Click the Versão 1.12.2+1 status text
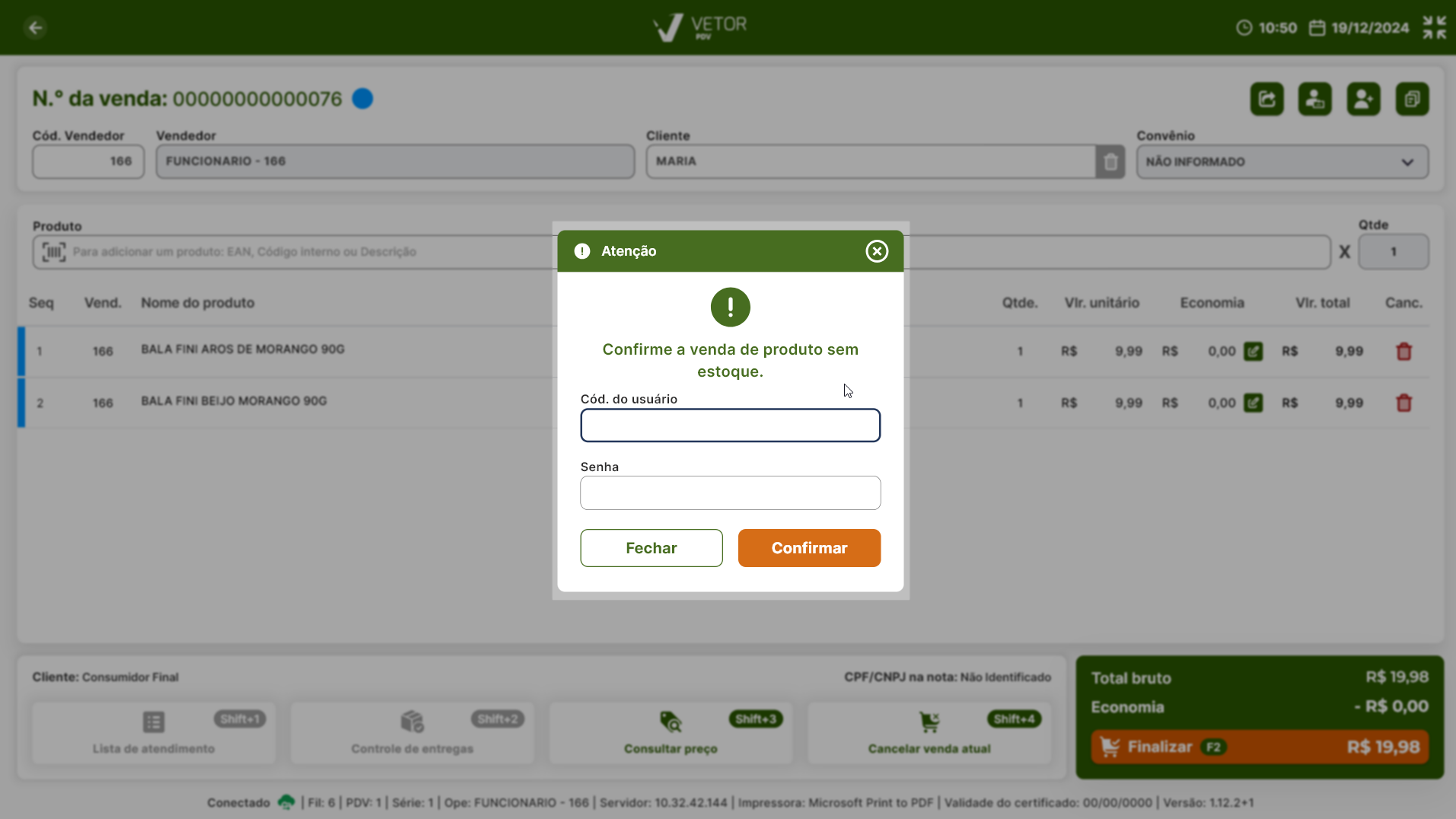This screenshot has height=819, width=1456. tap(1209, 802)
